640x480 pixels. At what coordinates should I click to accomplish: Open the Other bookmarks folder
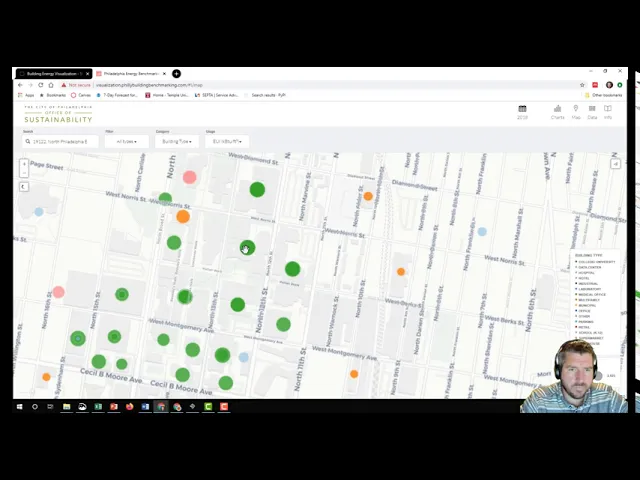tap(604, 95)
